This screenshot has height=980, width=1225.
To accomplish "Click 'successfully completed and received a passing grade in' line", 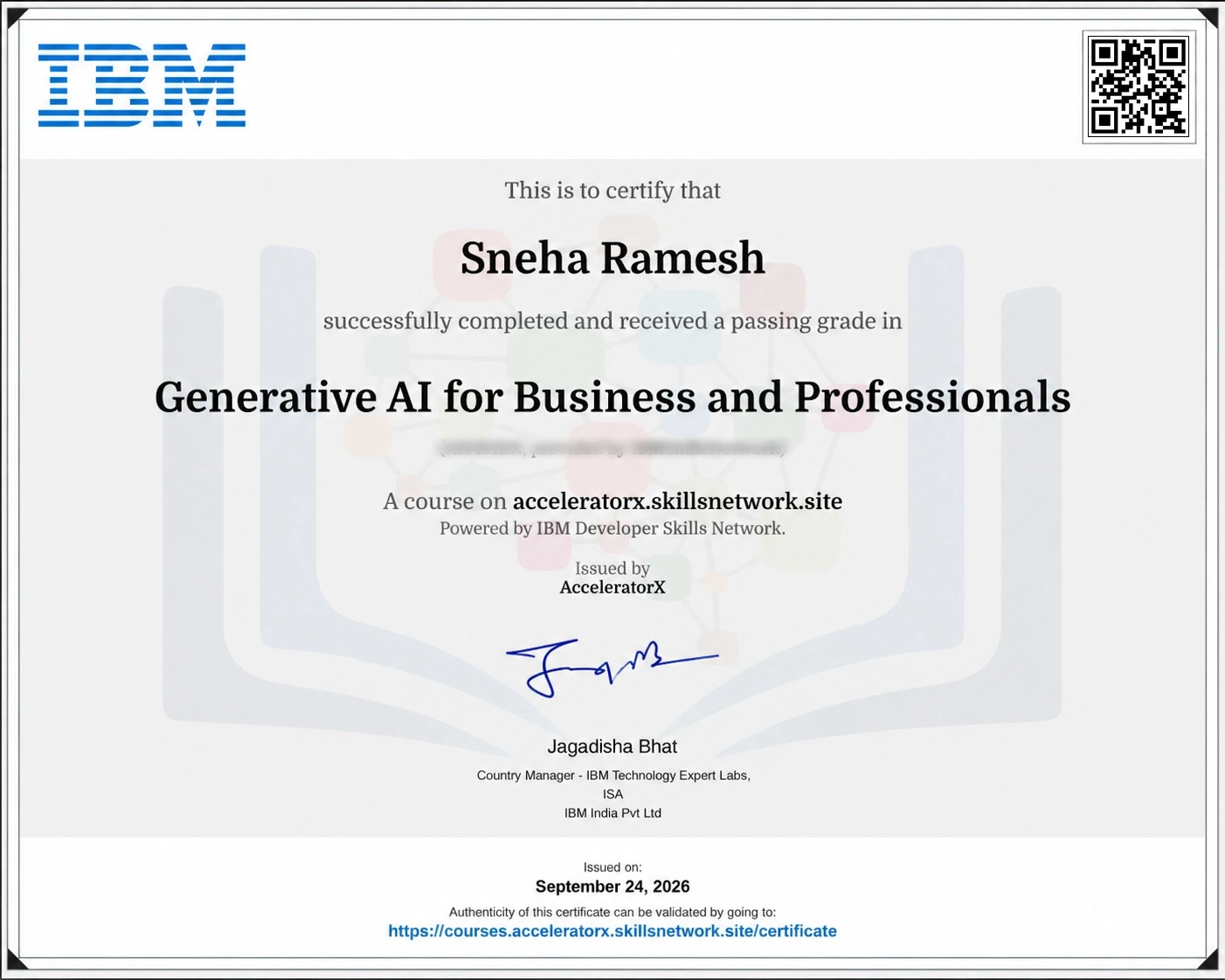I will (x=612, y=321).
